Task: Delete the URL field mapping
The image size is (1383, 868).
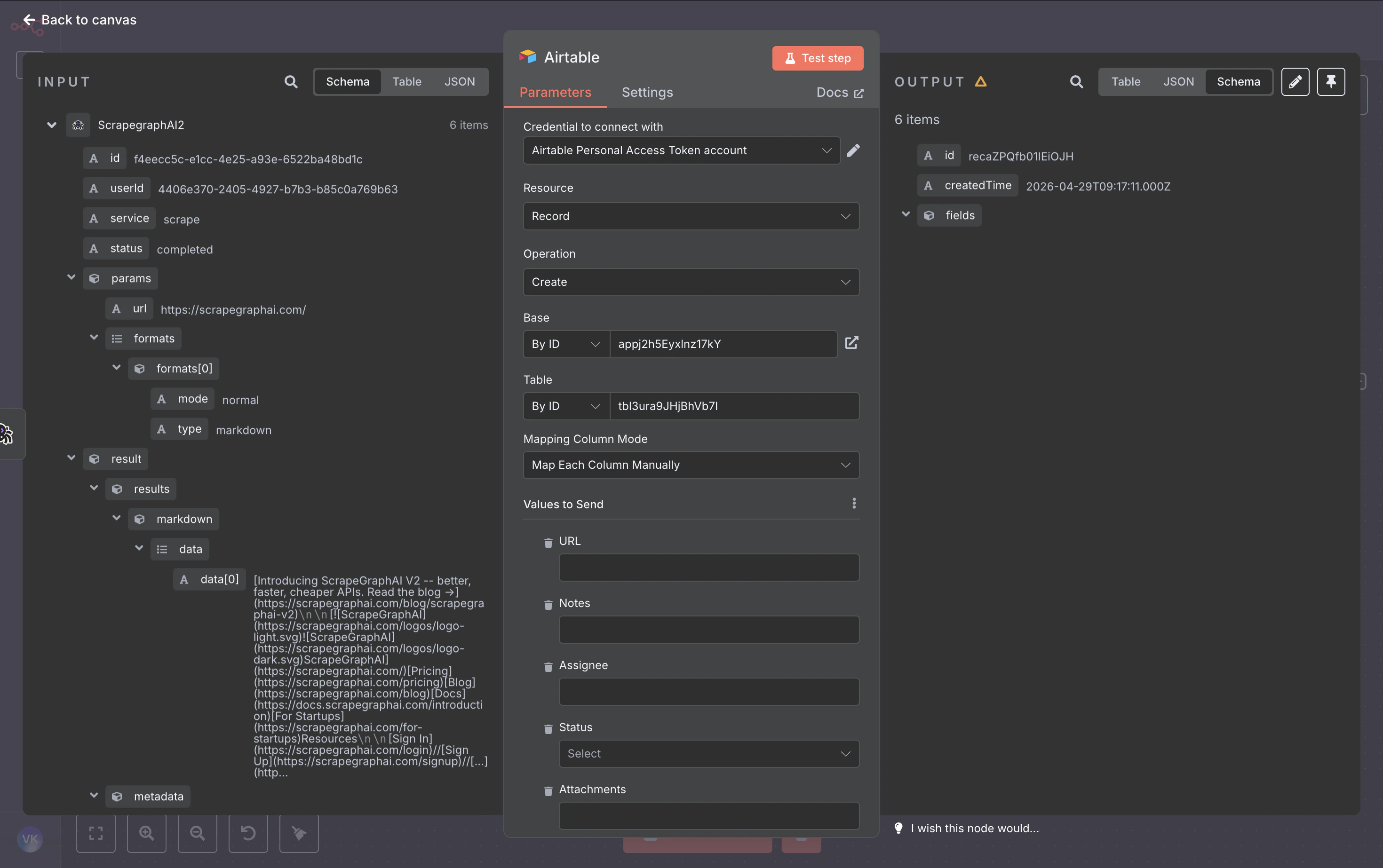Action: click(x=548, y=542)
